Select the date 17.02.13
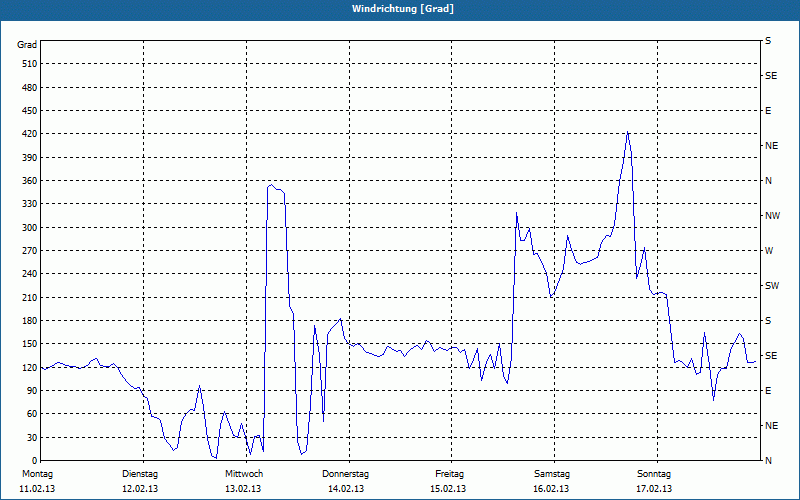 [654, 489]
